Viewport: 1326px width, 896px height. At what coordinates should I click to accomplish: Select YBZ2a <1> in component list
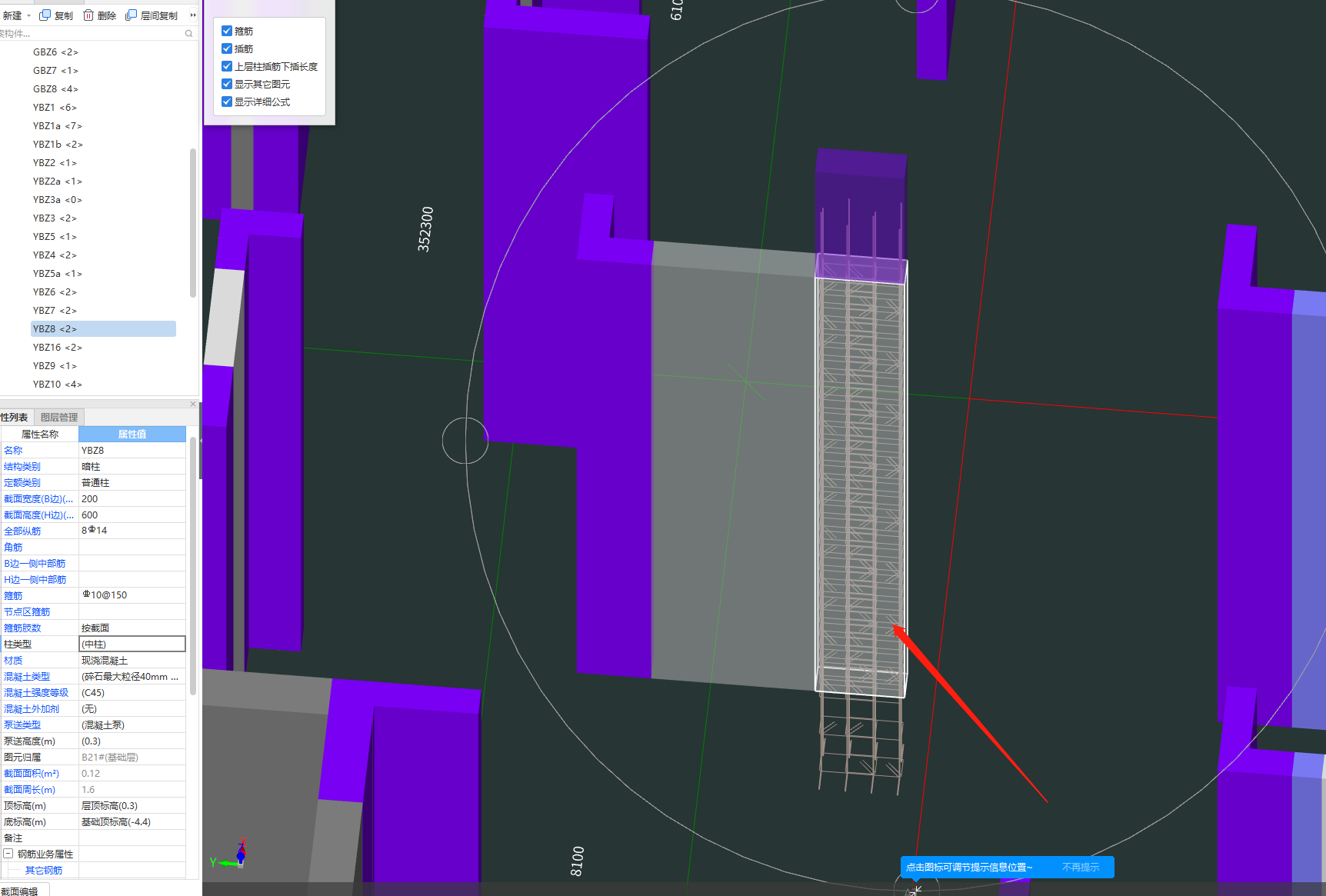(x=58, y=182)
